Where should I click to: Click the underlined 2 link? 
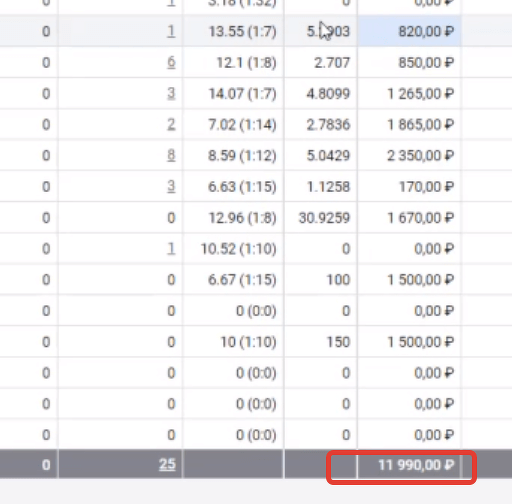click(171, 124)
